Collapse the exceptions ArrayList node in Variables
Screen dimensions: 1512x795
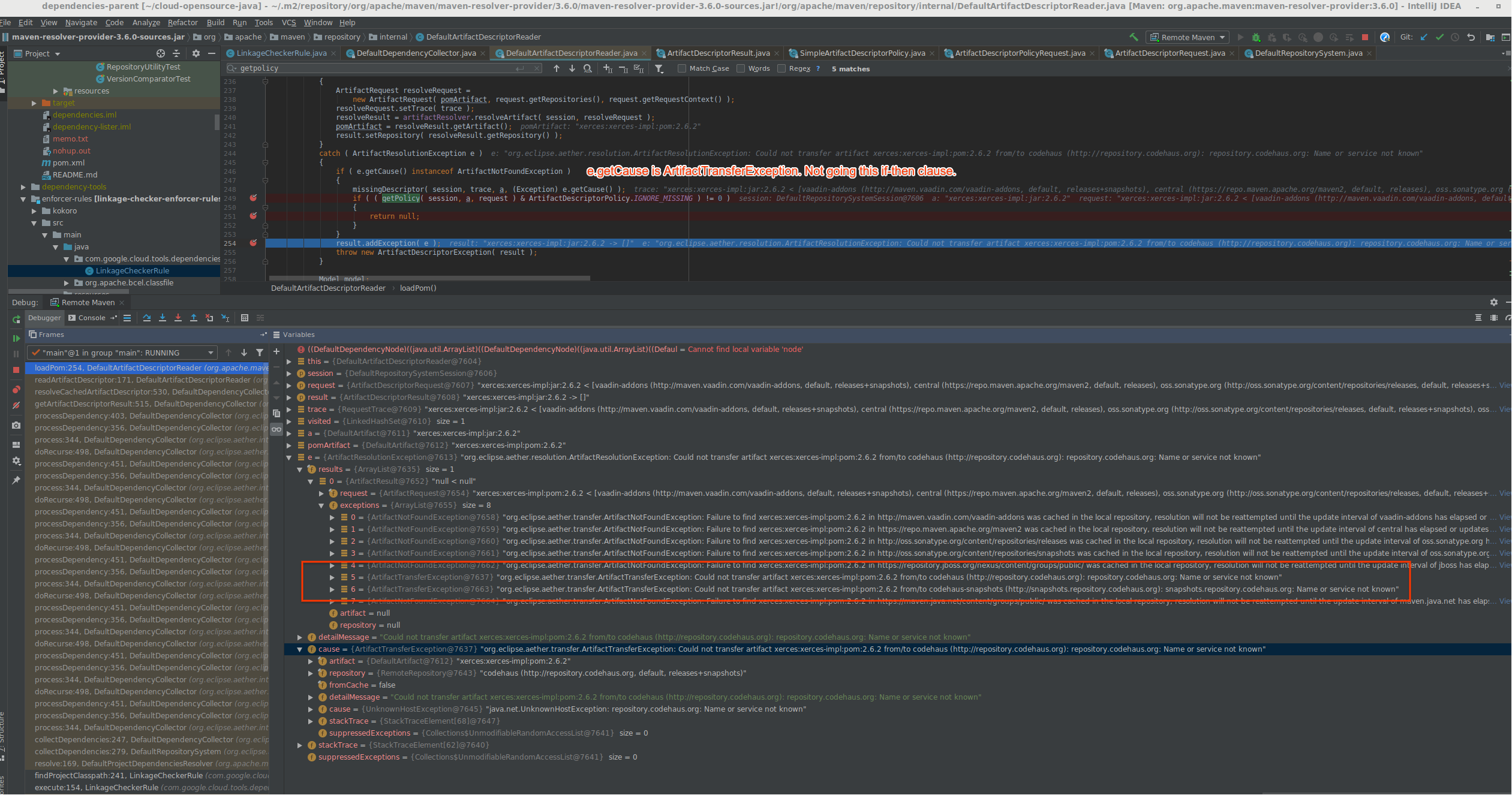point(321,505)
